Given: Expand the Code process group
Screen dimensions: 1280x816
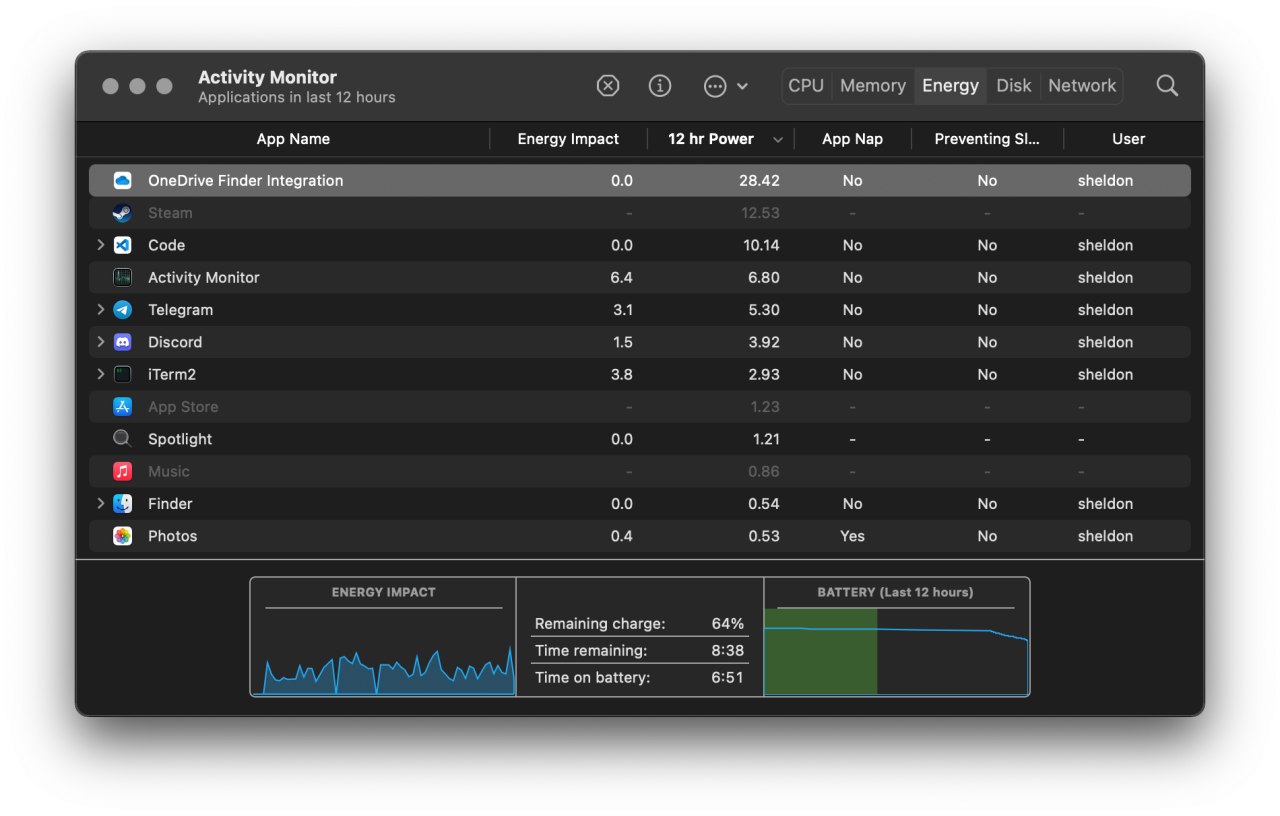Looking at the screenshot, I should point(100,245).
